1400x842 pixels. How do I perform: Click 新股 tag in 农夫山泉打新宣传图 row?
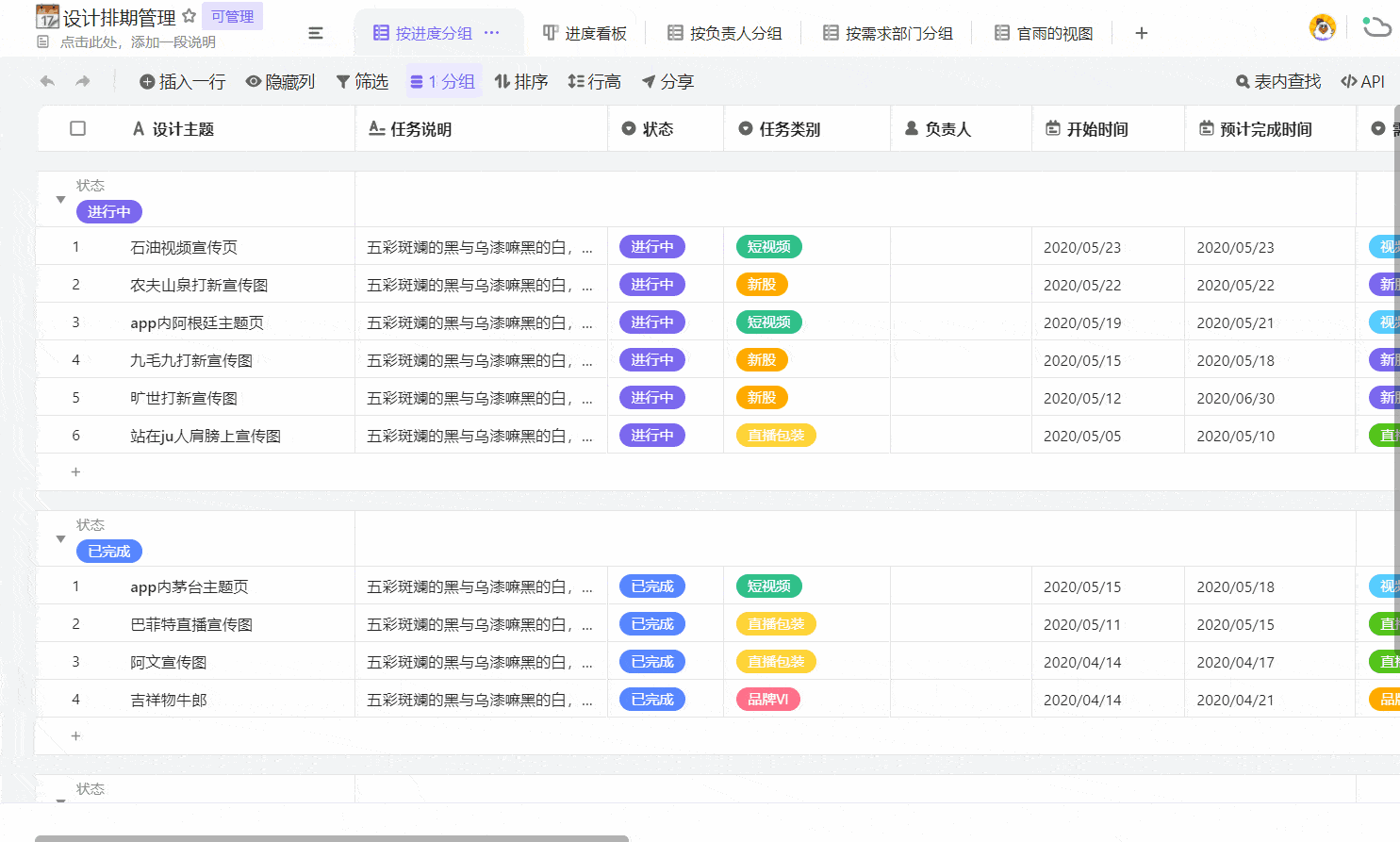(762, 285)
